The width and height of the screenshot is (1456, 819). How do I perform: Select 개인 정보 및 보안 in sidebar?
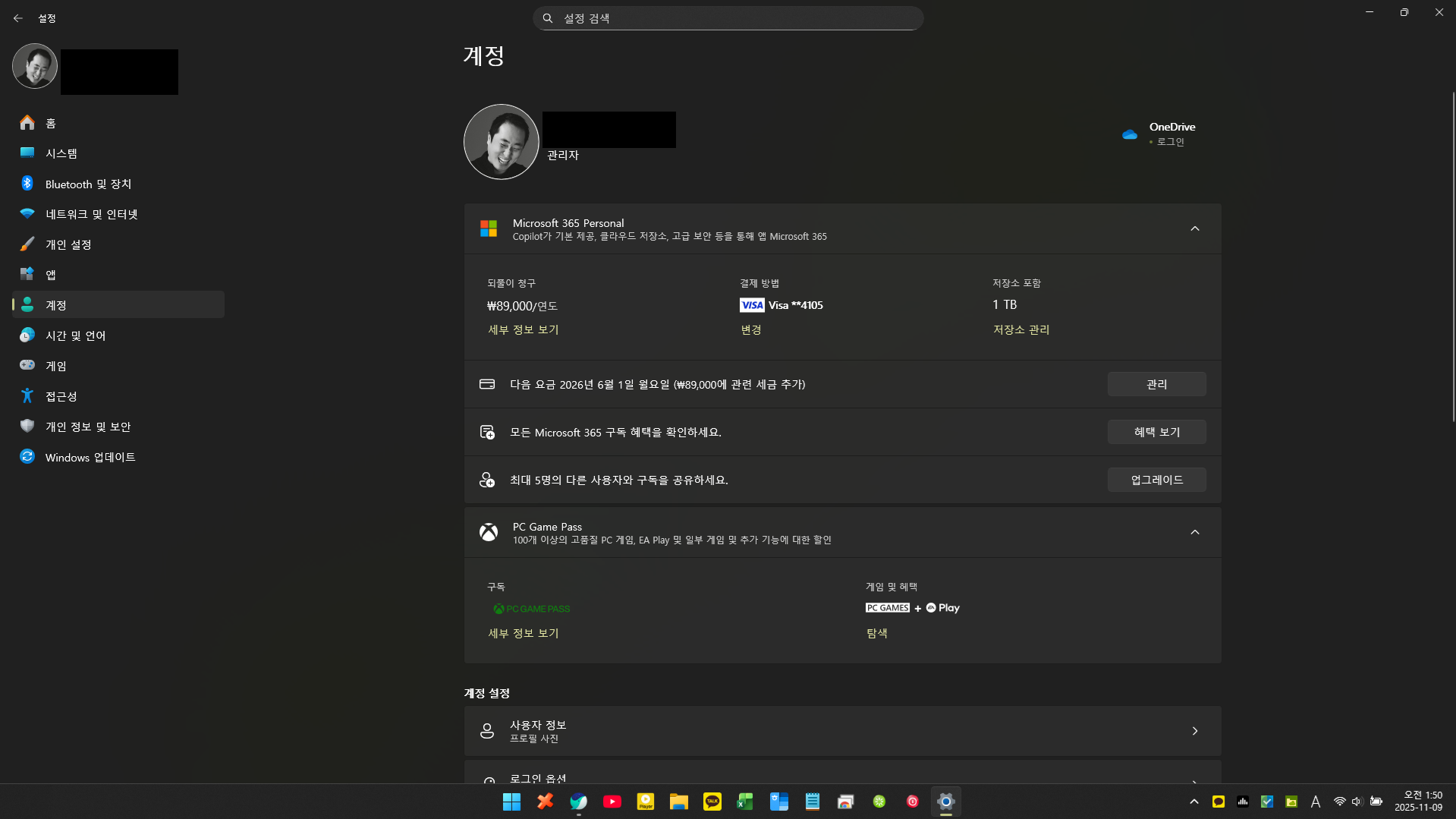87,427
